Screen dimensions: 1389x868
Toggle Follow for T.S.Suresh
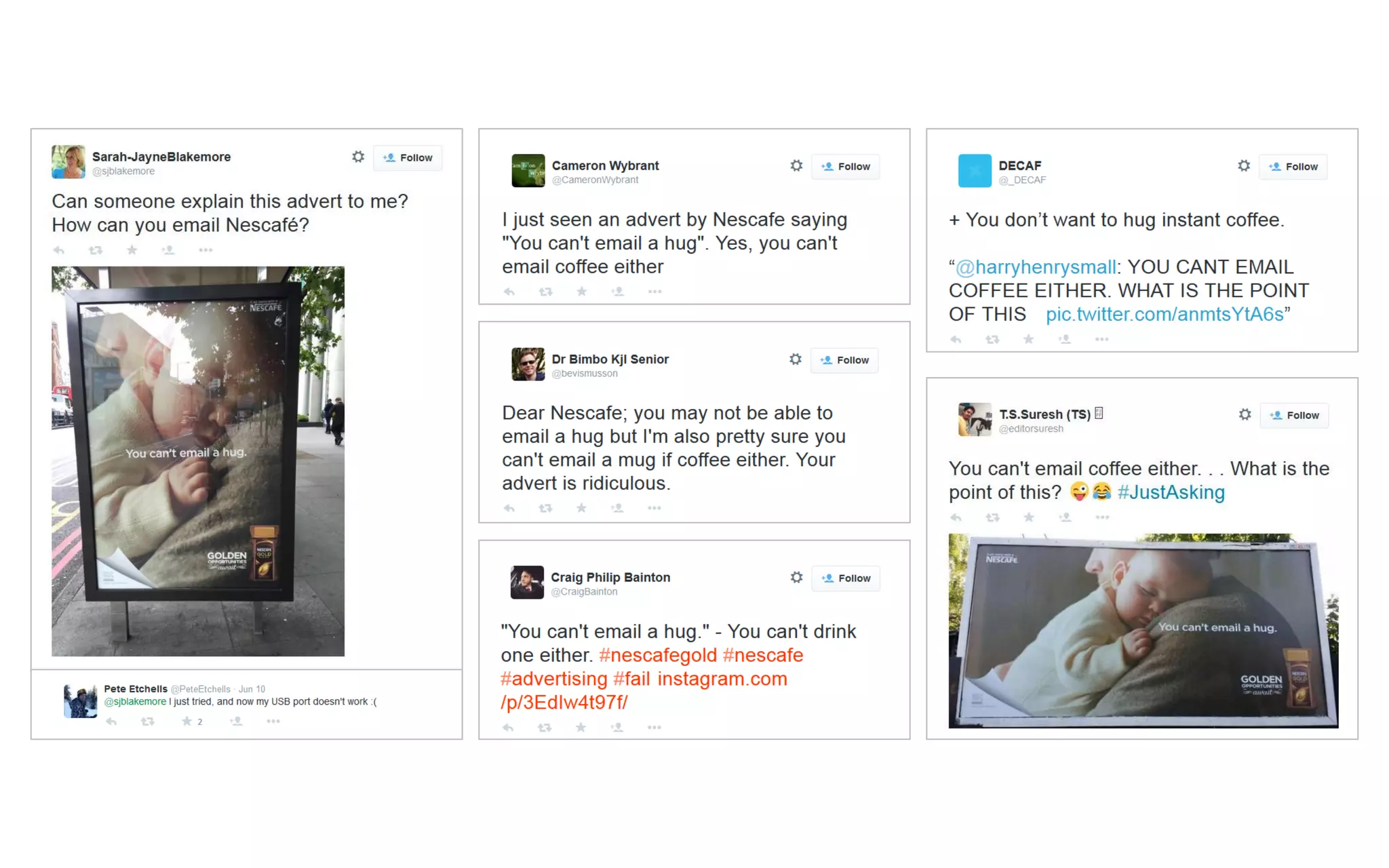point(1294,416)
